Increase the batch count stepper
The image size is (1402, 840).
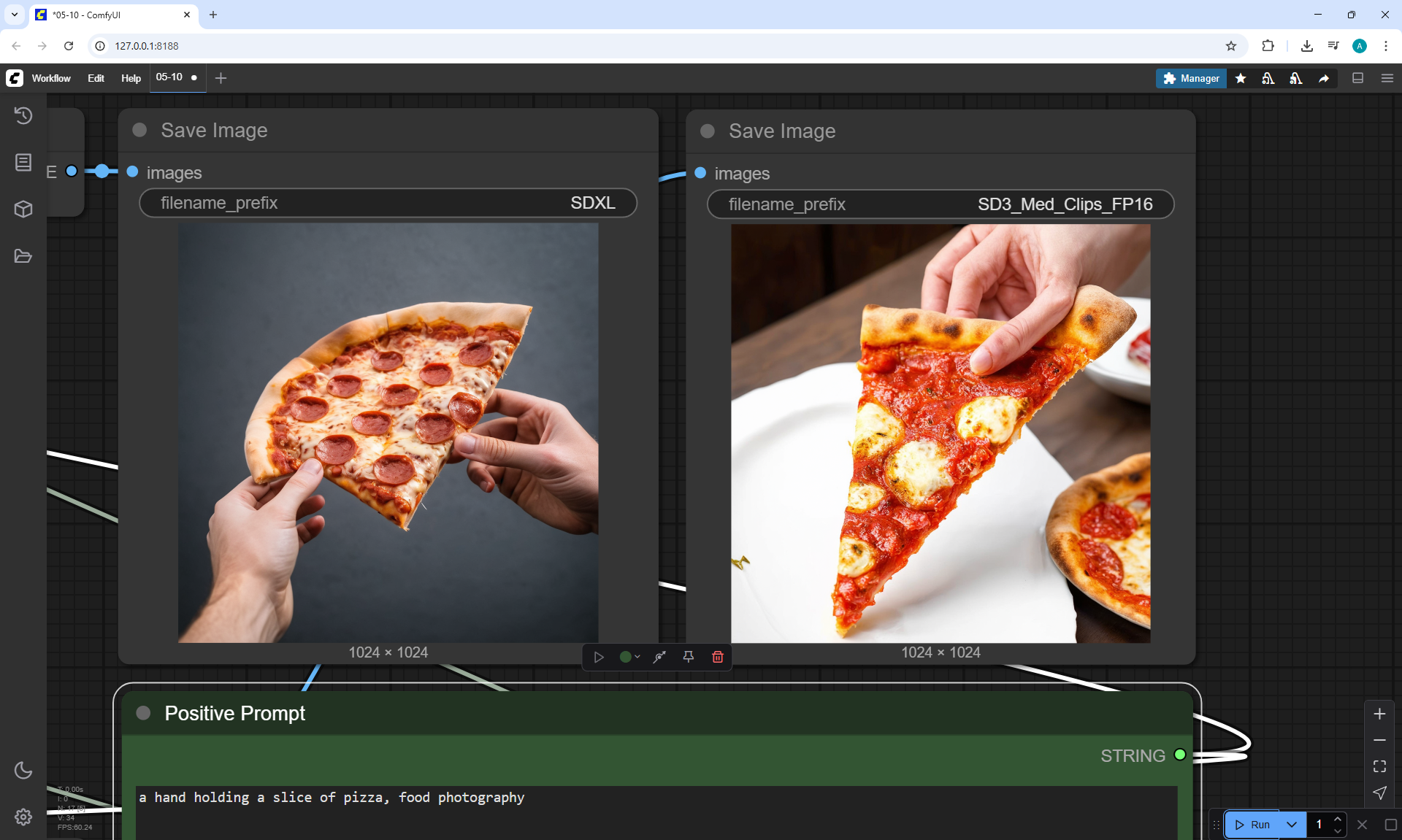coord(1337,819)
